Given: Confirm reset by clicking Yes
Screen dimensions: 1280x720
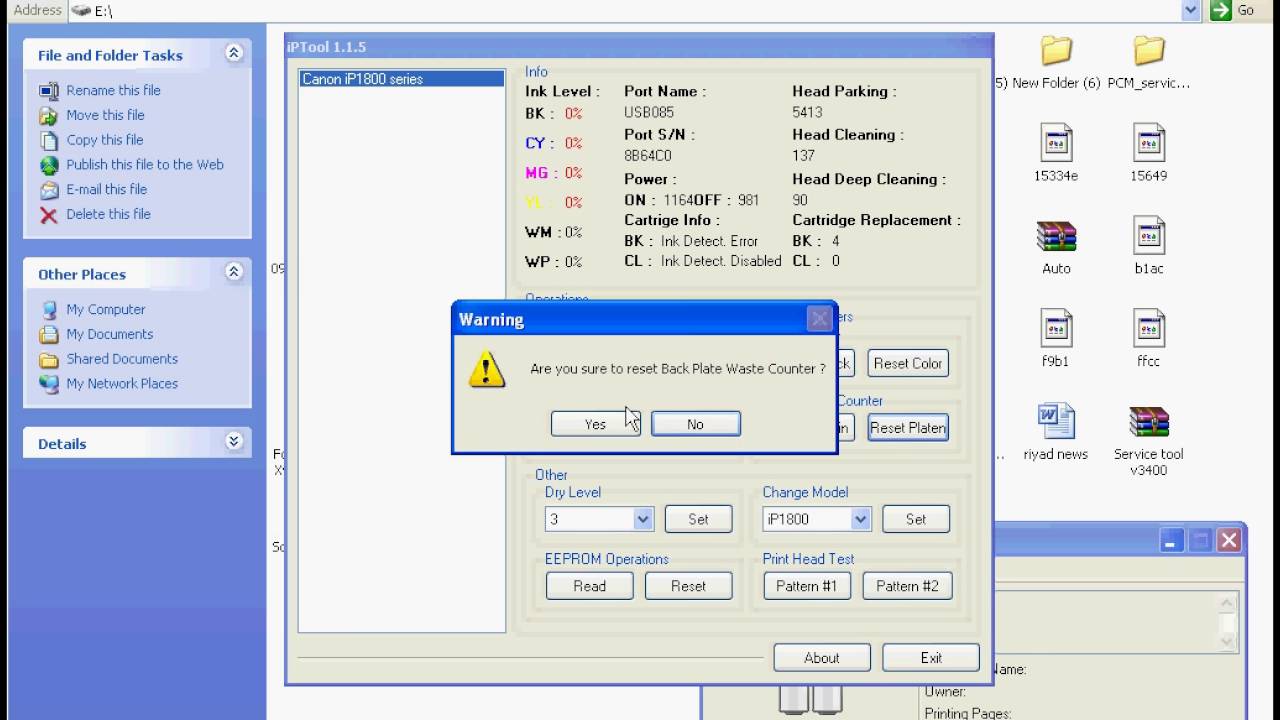Looking at the screenshot, I should (595, 424).
